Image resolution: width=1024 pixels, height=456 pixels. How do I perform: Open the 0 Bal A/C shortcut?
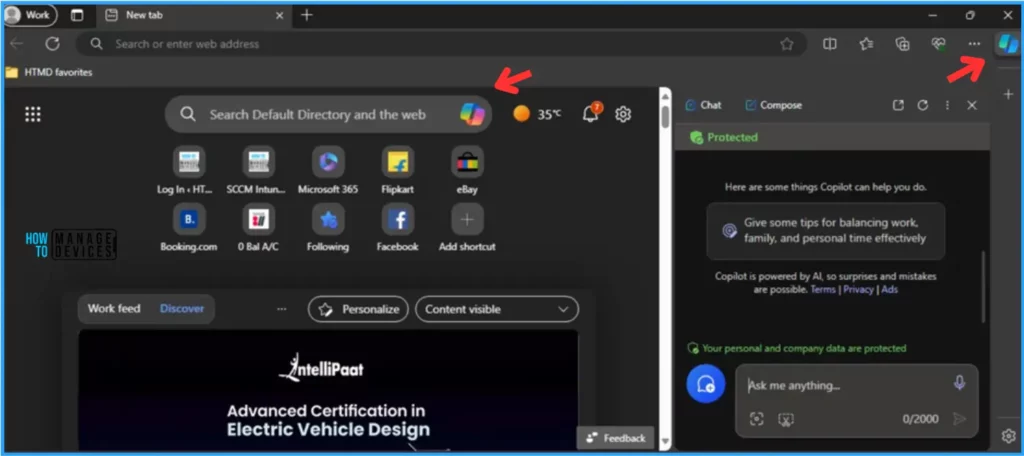coord(258,228)
